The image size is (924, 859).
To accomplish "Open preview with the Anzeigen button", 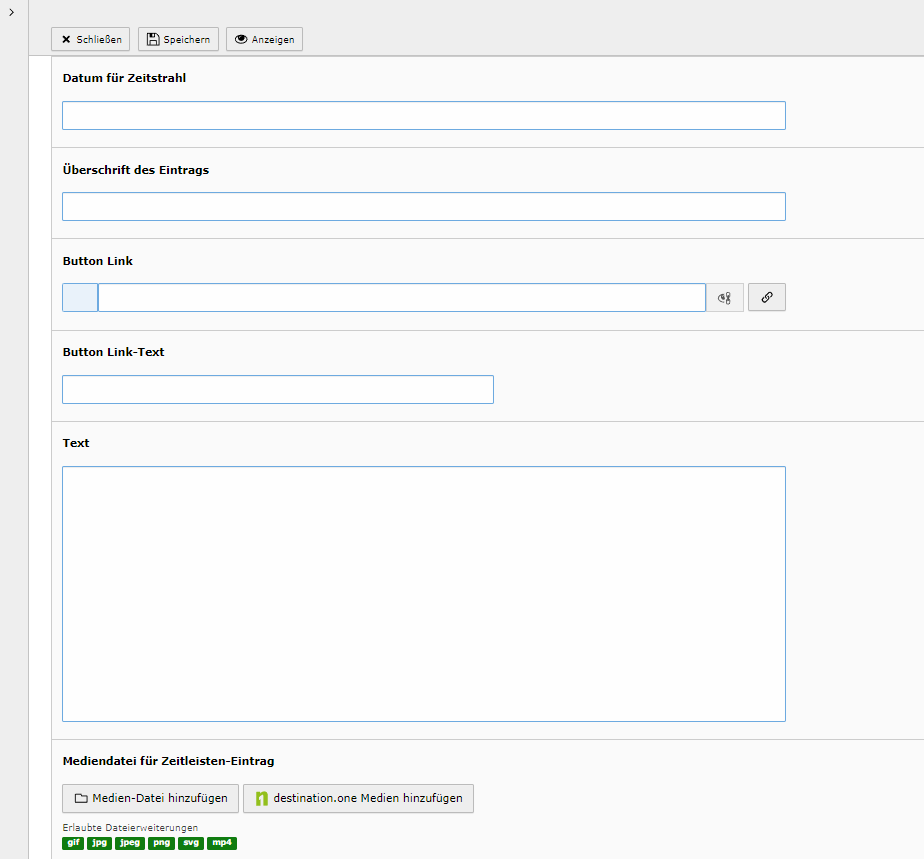I will tap(265, 39).
